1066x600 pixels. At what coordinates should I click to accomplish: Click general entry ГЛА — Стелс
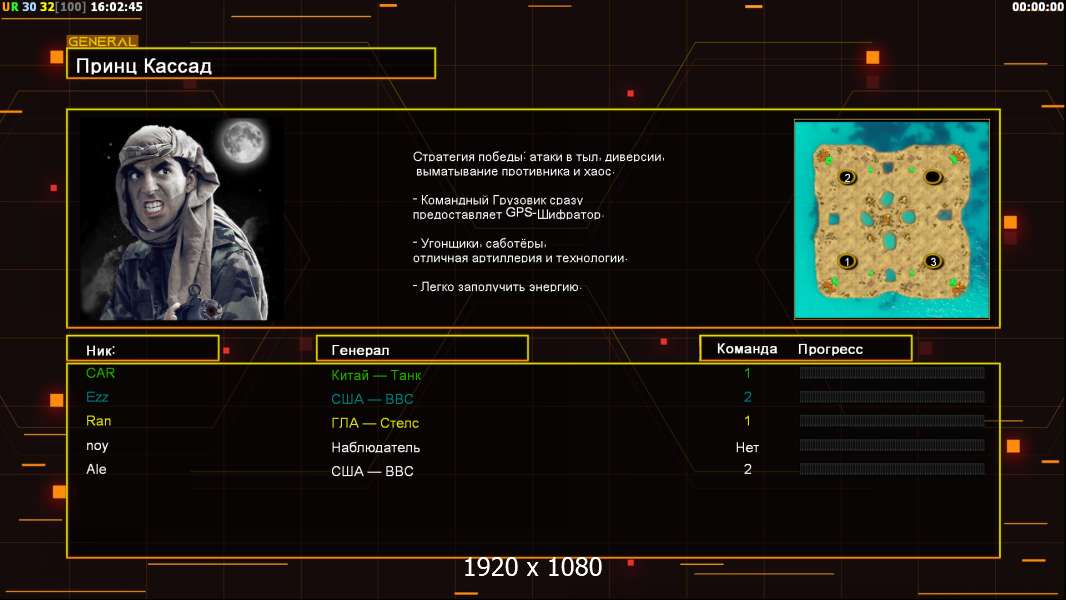[x=375, y=423]
